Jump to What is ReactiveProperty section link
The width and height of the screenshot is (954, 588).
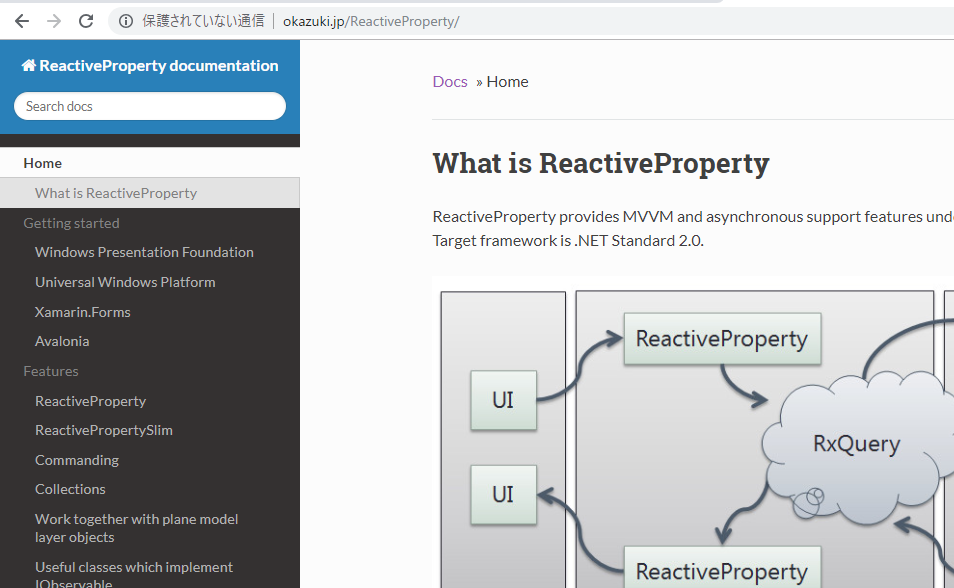(x=150, y=193)
